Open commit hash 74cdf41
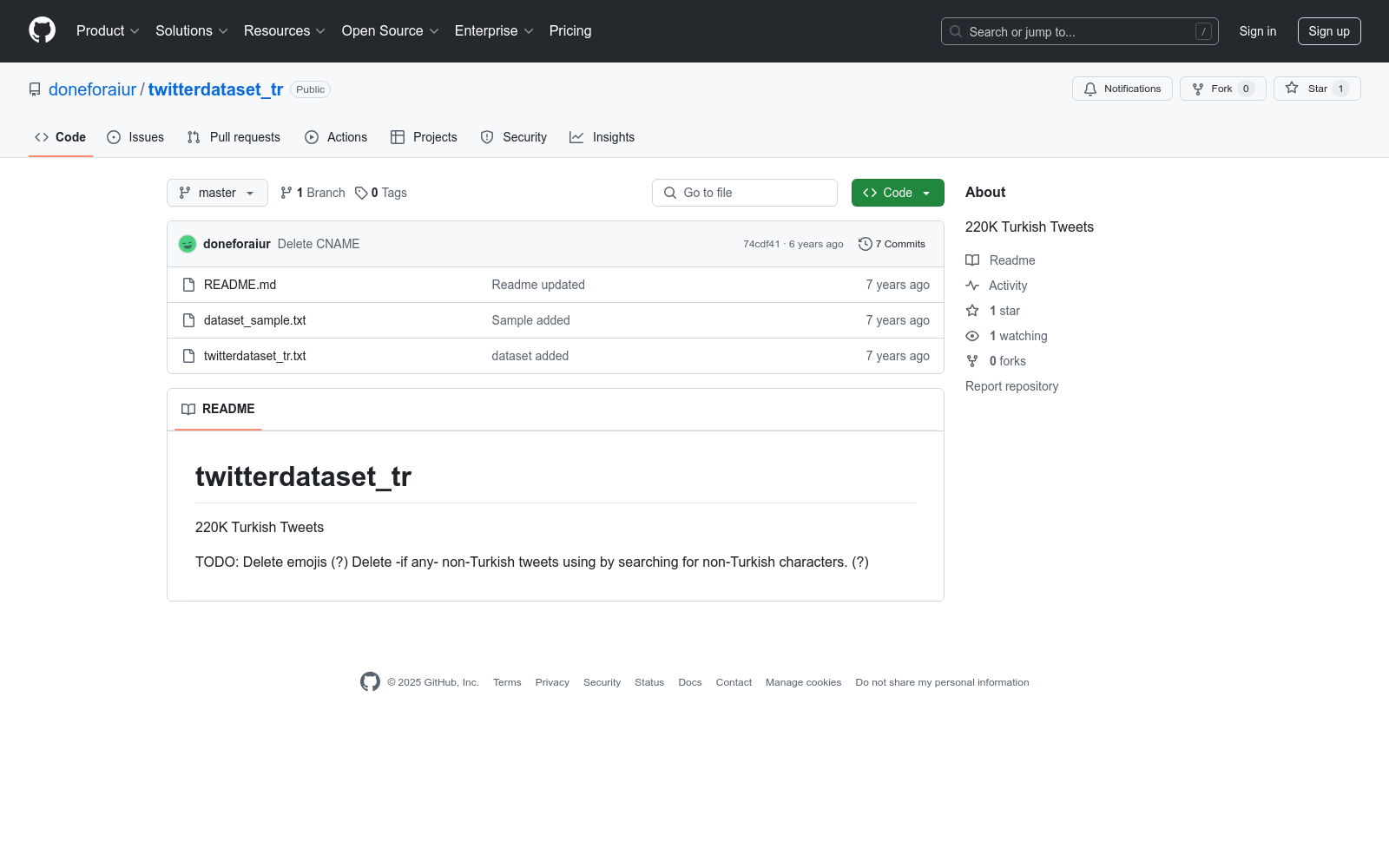Screen dimensions: 1389x868 761,244
